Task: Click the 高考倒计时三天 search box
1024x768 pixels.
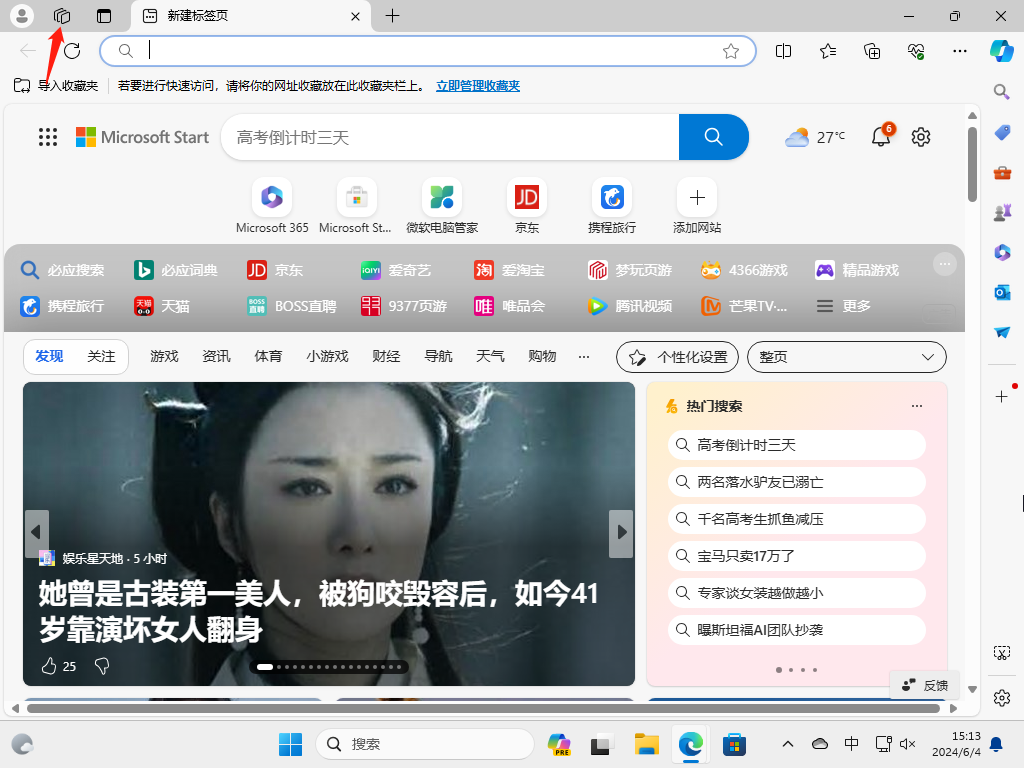Action: (x=450, y=137)
